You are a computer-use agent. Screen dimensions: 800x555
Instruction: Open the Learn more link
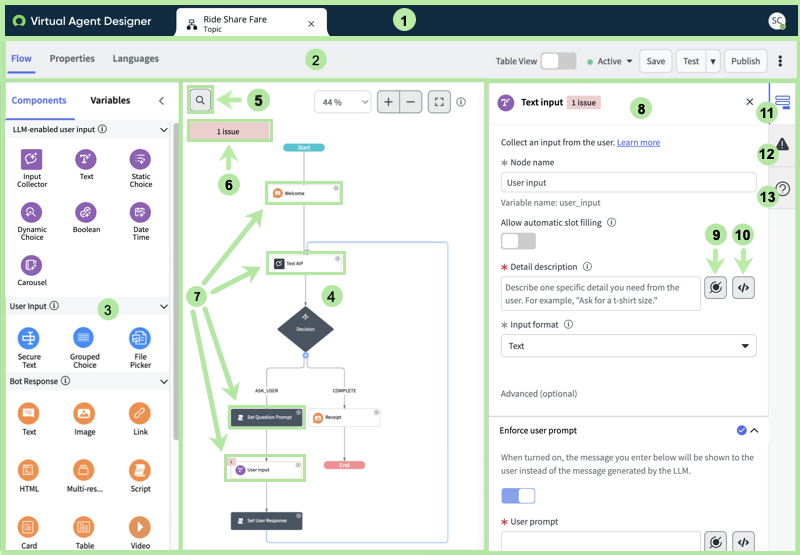click(x=638, y=142)
